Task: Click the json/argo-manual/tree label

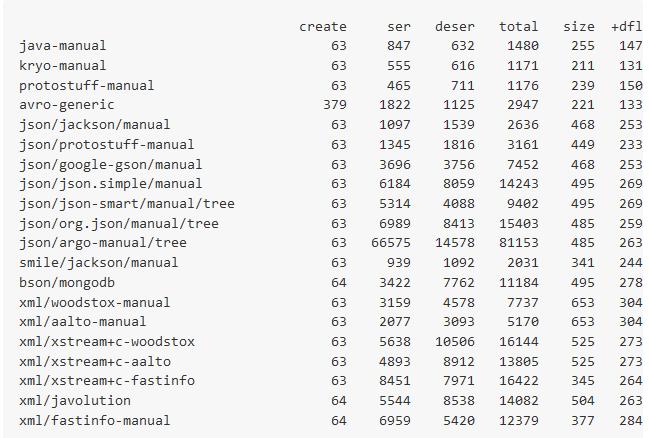Action: coord(103,242)
